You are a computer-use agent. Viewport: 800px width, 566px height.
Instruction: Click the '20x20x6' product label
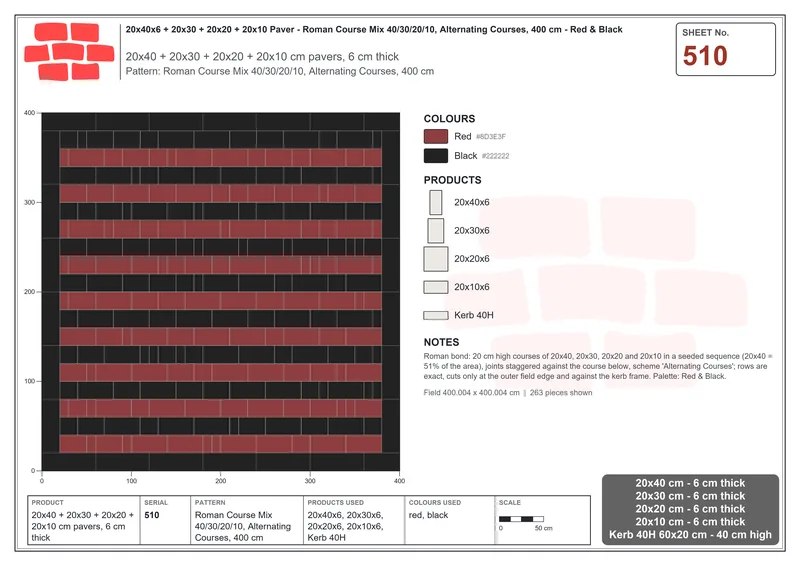click(x=471, y=259)
